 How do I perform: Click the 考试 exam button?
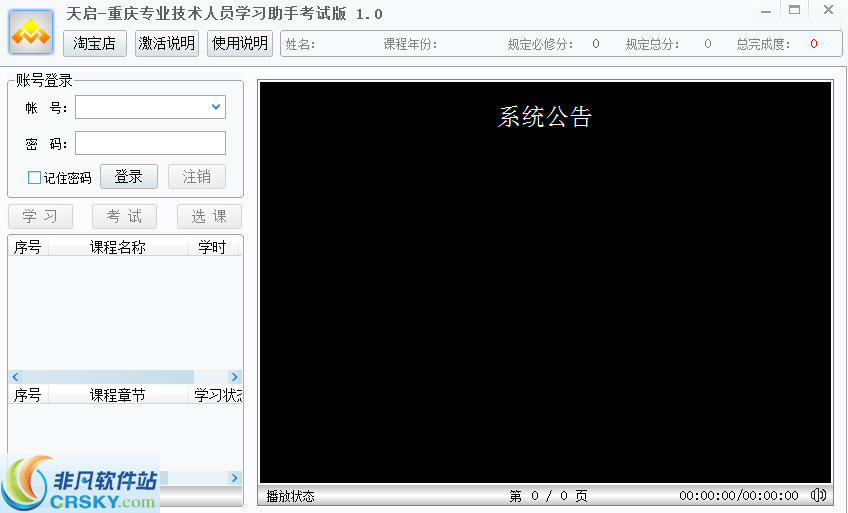tap(124, 216)
